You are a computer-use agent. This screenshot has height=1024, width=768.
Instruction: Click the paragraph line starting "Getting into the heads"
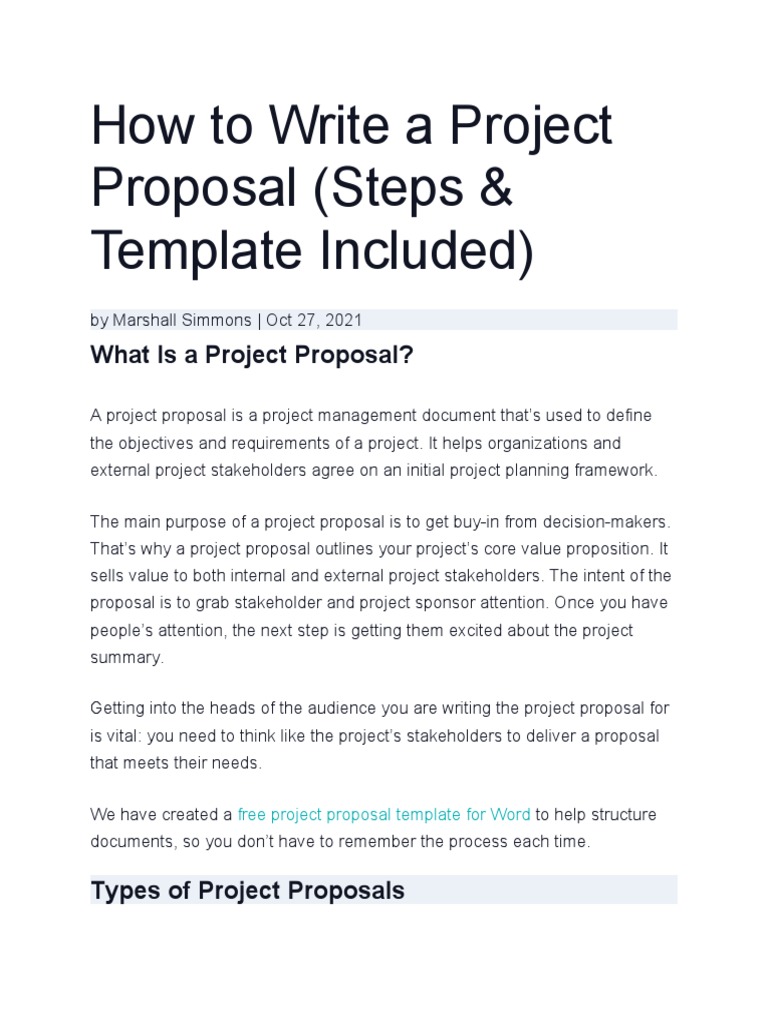(379, 708)
